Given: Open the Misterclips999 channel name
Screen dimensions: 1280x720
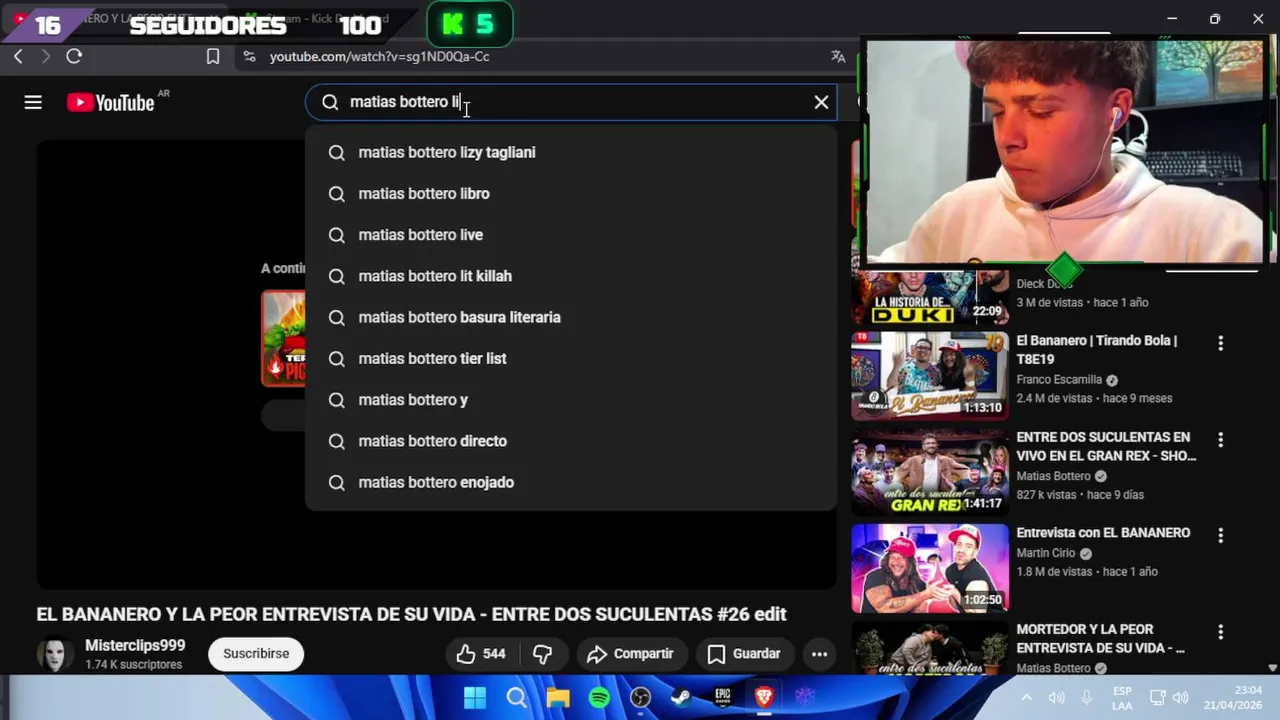Looking at the screenshot, I should (135, 646).
